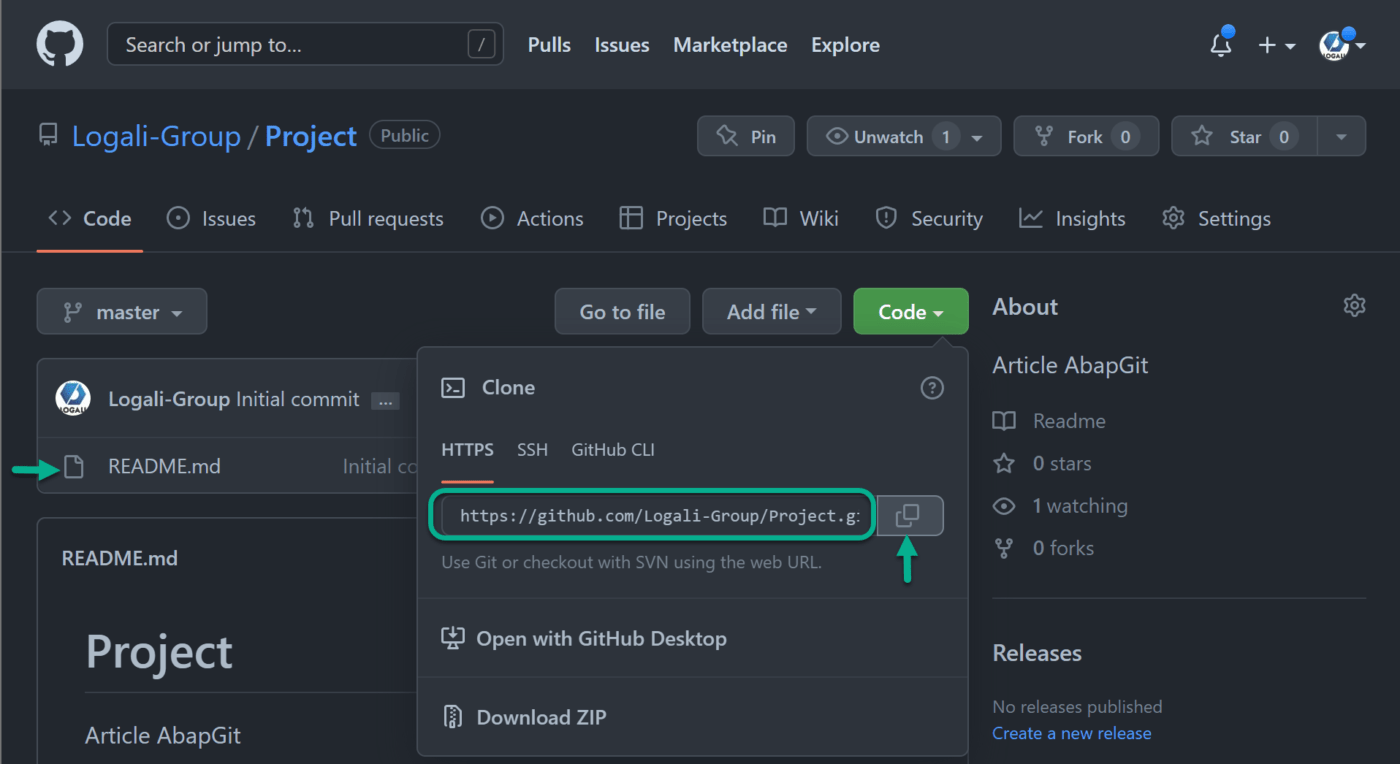Open the GitHub home logo
The height and width of the screenshot is (764, 1400).
coord(60,45)
